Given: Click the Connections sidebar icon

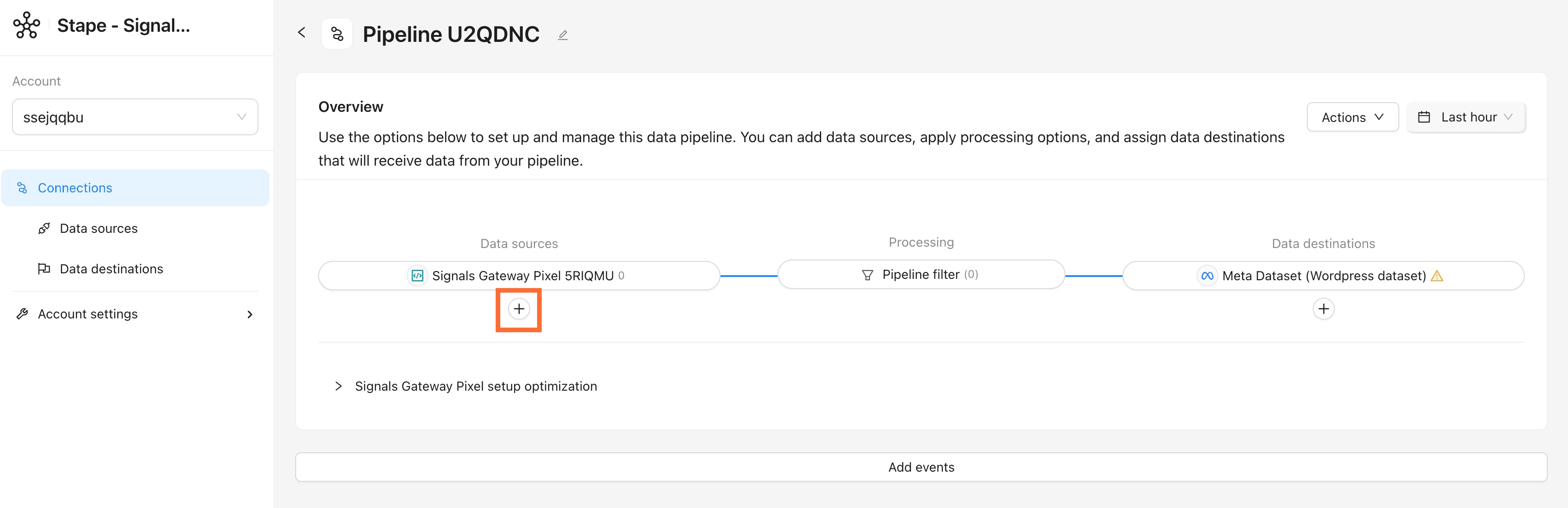Looking at the screenshot, I should (x=22, y=188).
